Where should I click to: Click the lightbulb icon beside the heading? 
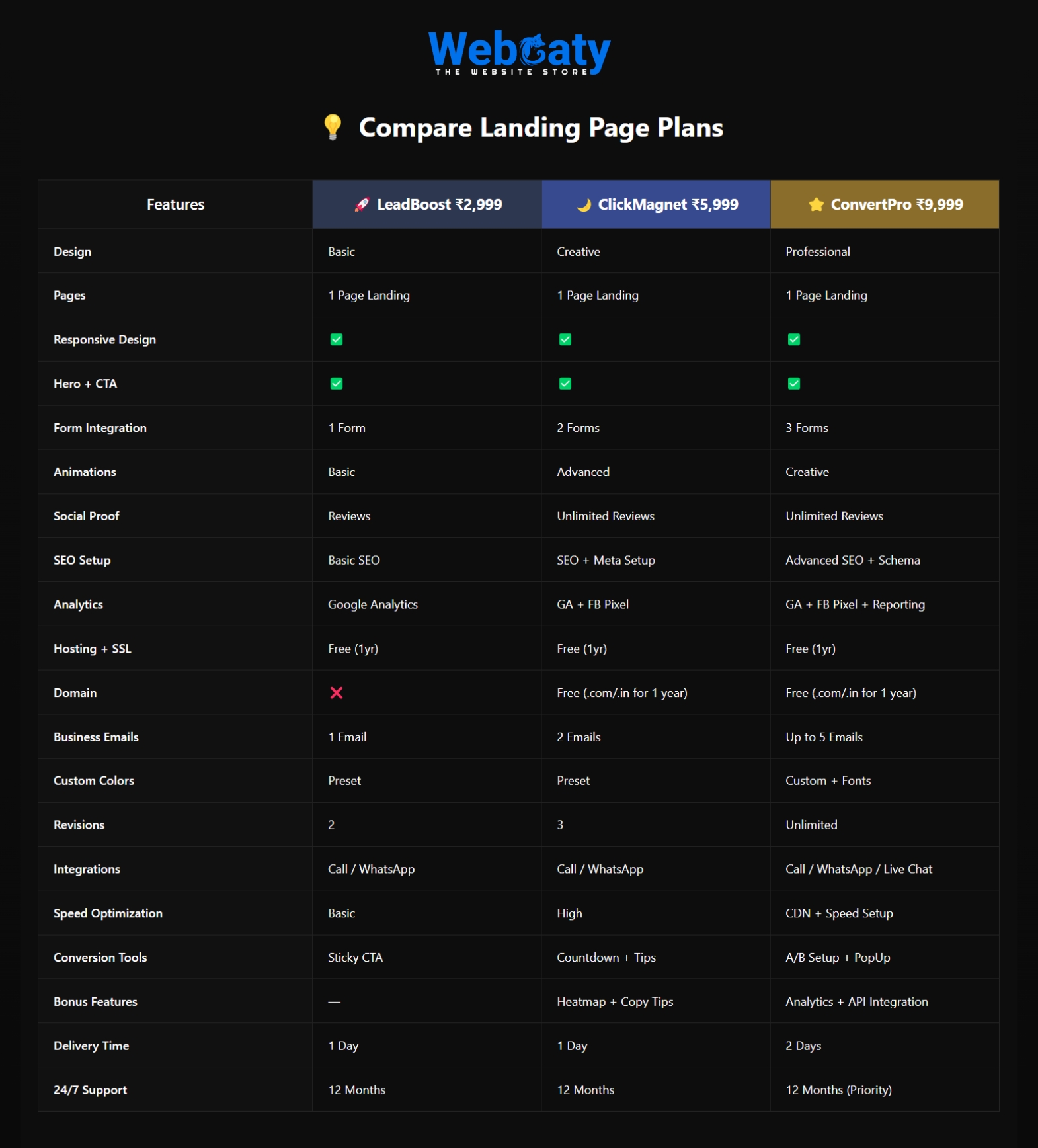(333, 127)
